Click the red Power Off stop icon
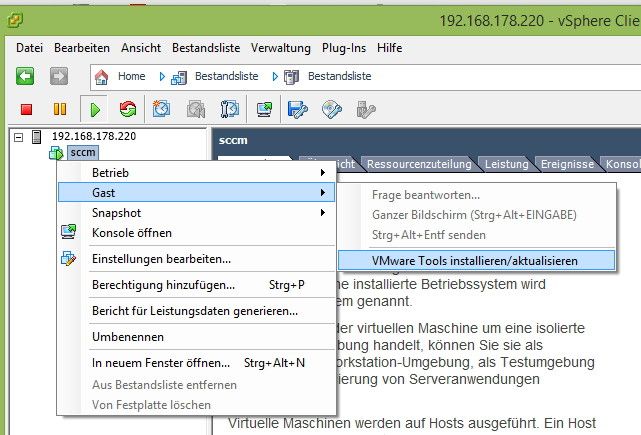Screen dimensions: 641x435 (x=27, y=110)
